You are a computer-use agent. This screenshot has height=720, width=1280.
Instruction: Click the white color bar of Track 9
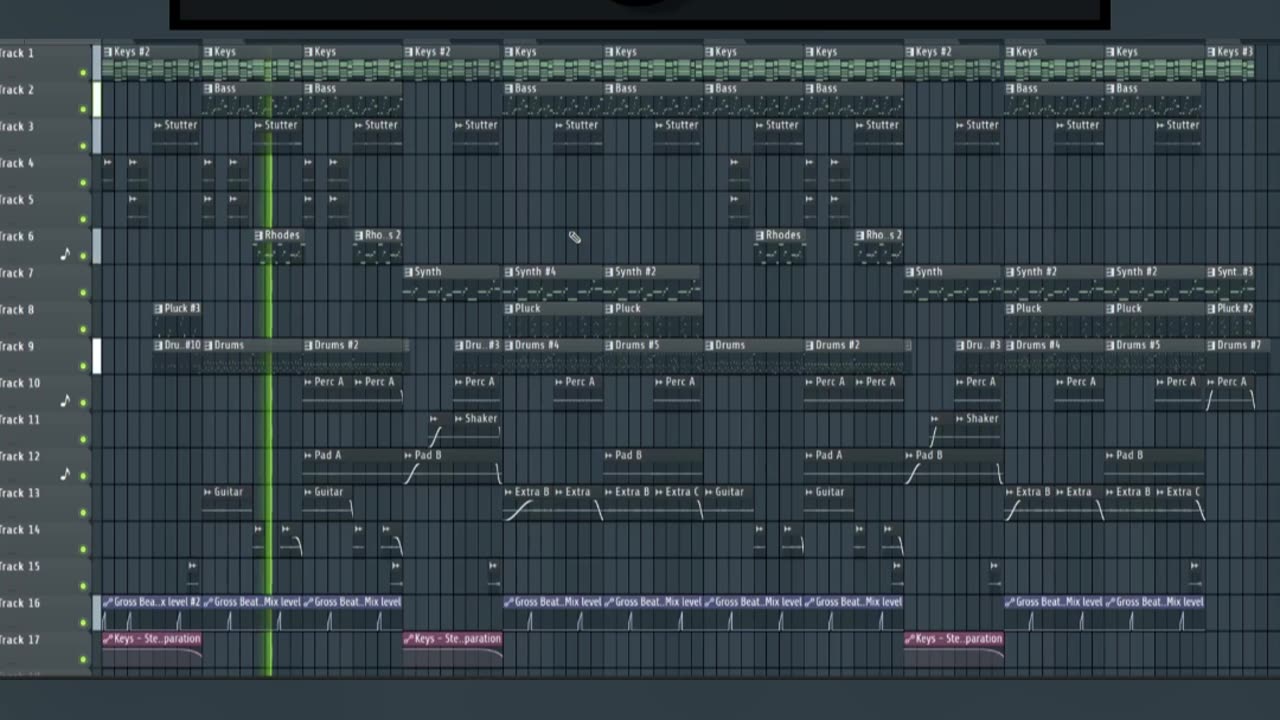point(97,356)
